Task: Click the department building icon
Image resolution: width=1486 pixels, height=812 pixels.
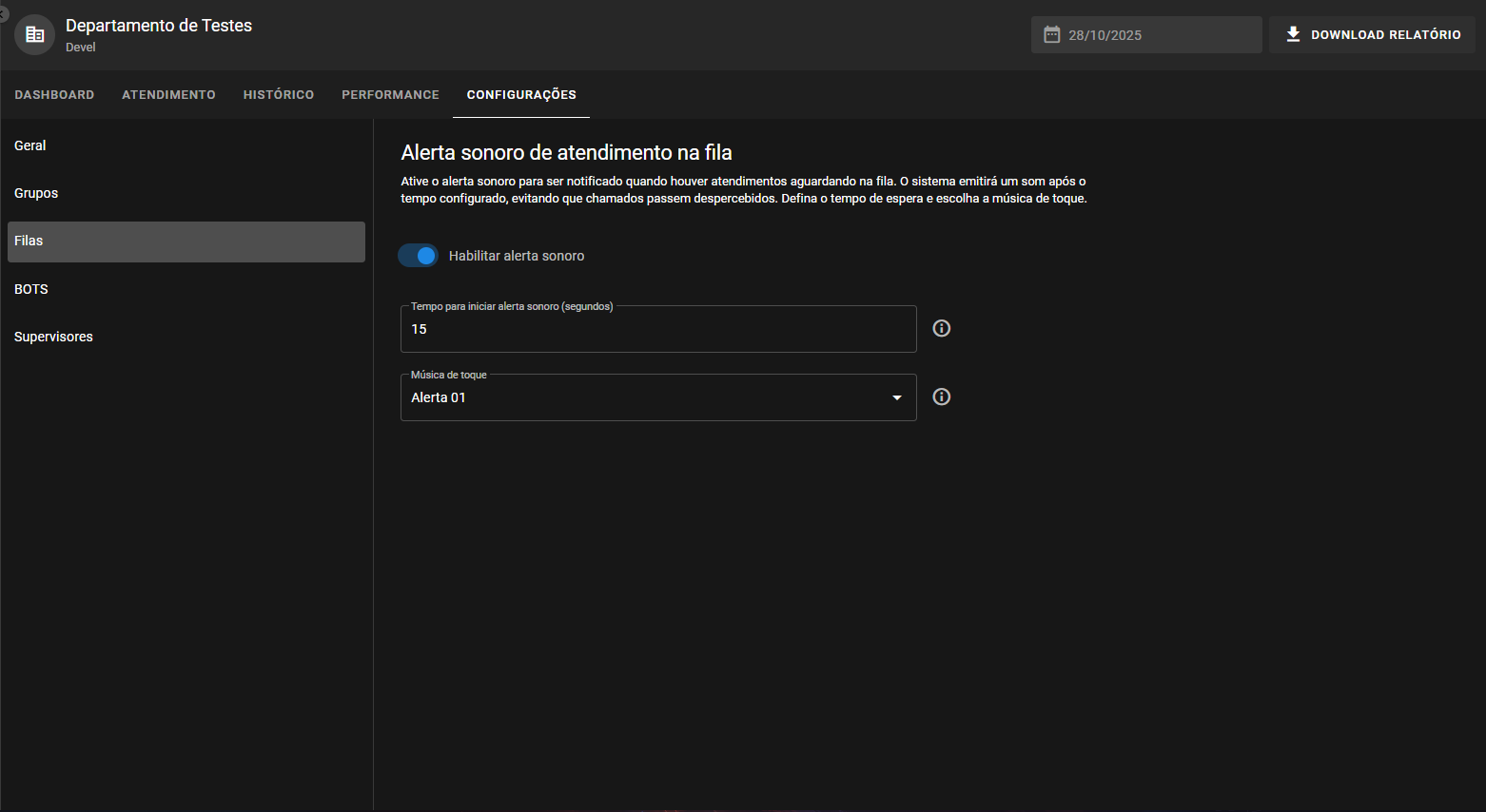Action: pyautogui.click(x=34, y=35)
